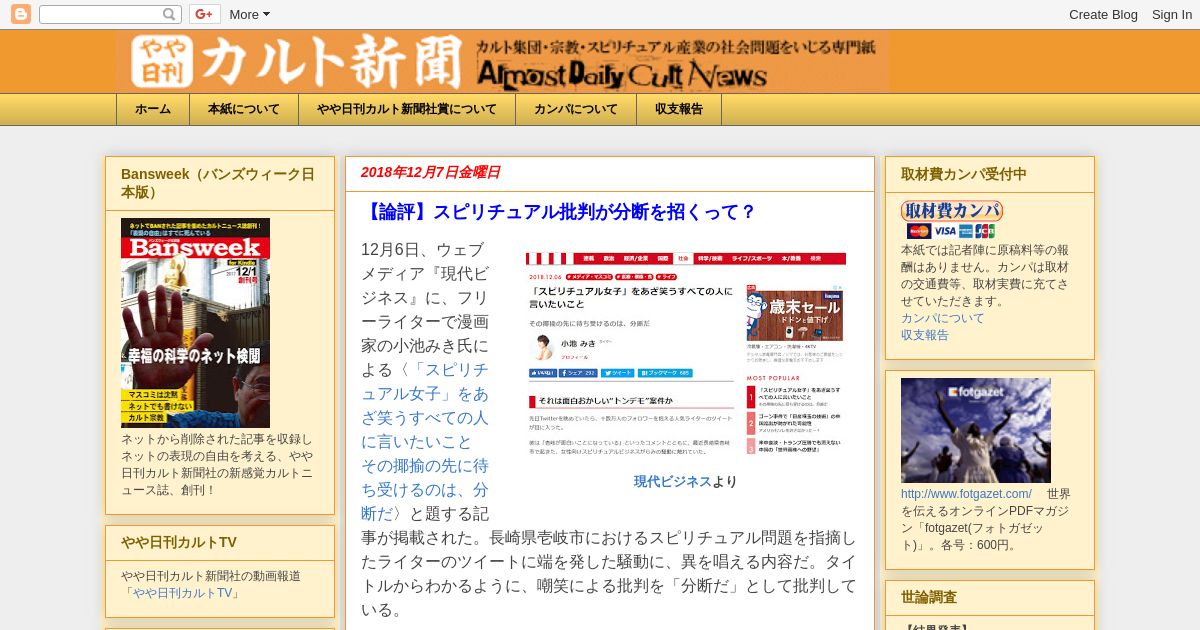The width and height of the screenshot is (1200, 630).
Task: Click sidebar link カンパについて
Action: (x=943, y=318)
